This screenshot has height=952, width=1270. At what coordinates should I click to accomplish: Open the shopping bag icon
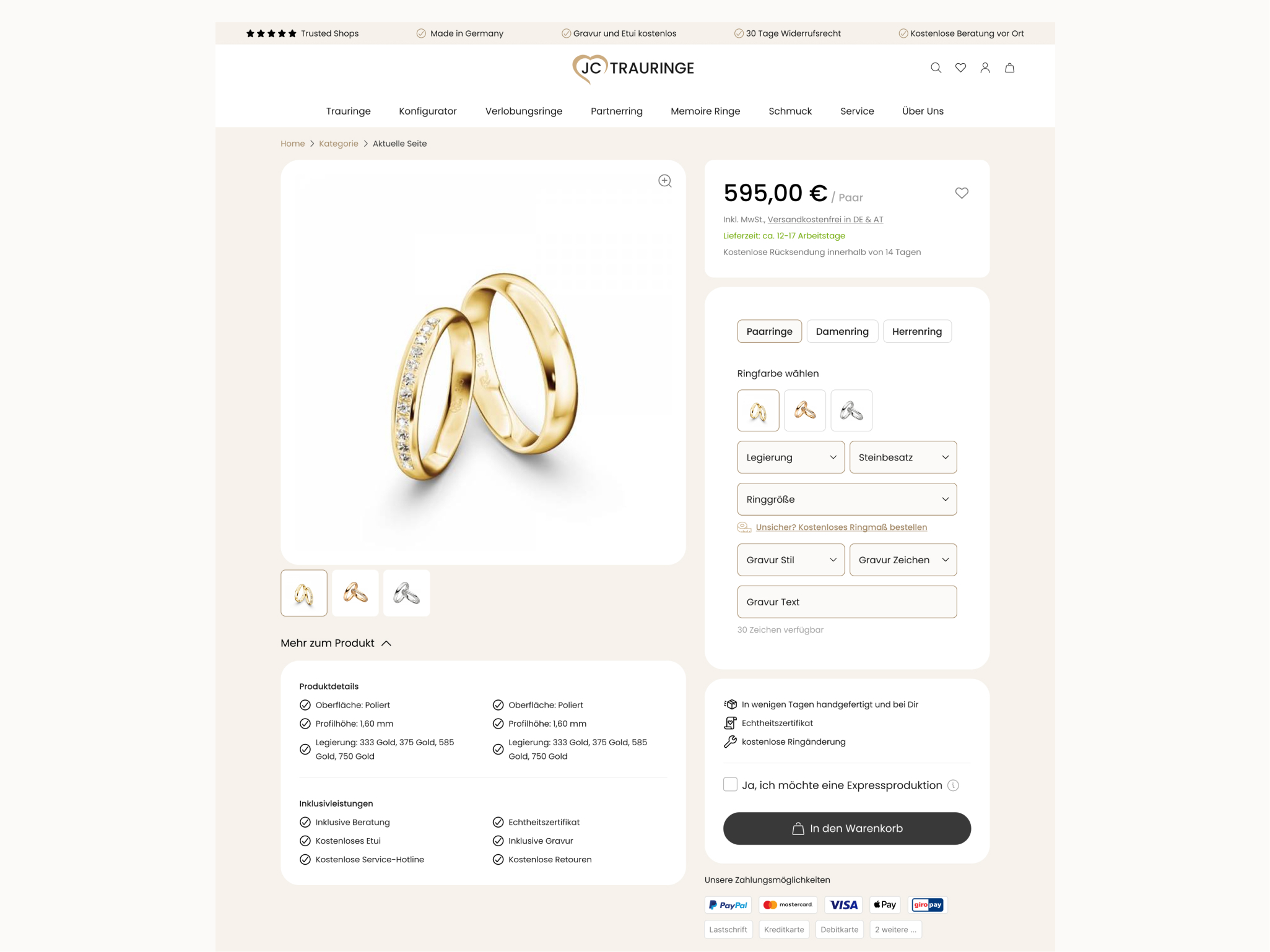point(1009,68)
